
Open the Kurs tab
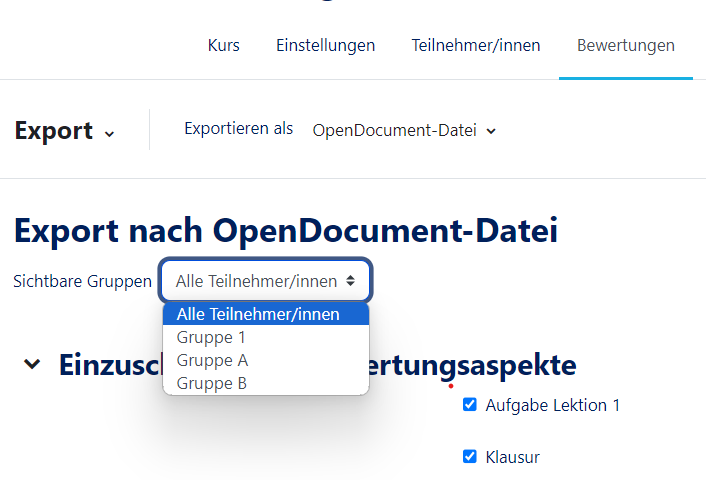pos(223,45)
